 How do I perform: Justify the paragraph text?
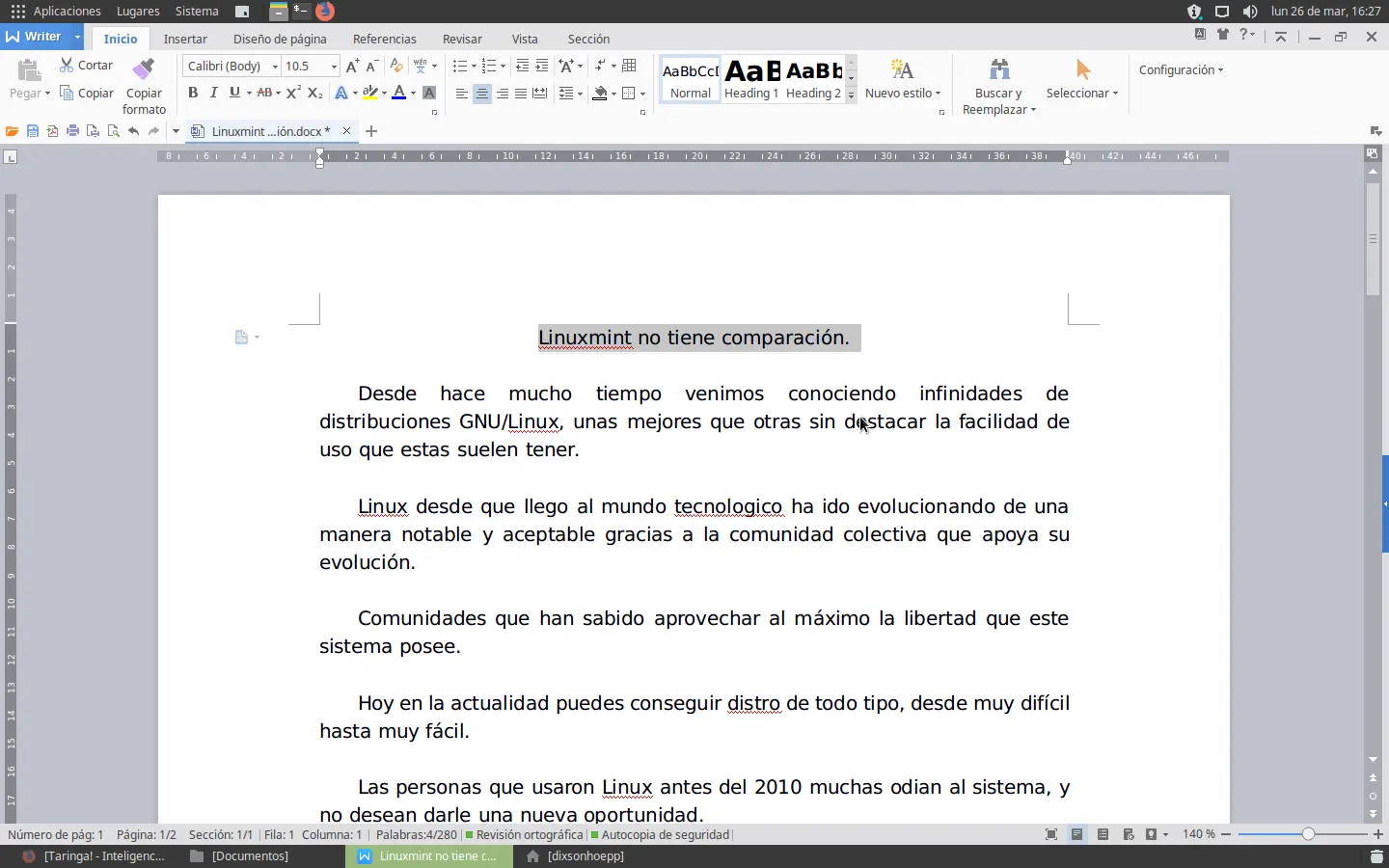pyautogui.click(x=521, y=93)
